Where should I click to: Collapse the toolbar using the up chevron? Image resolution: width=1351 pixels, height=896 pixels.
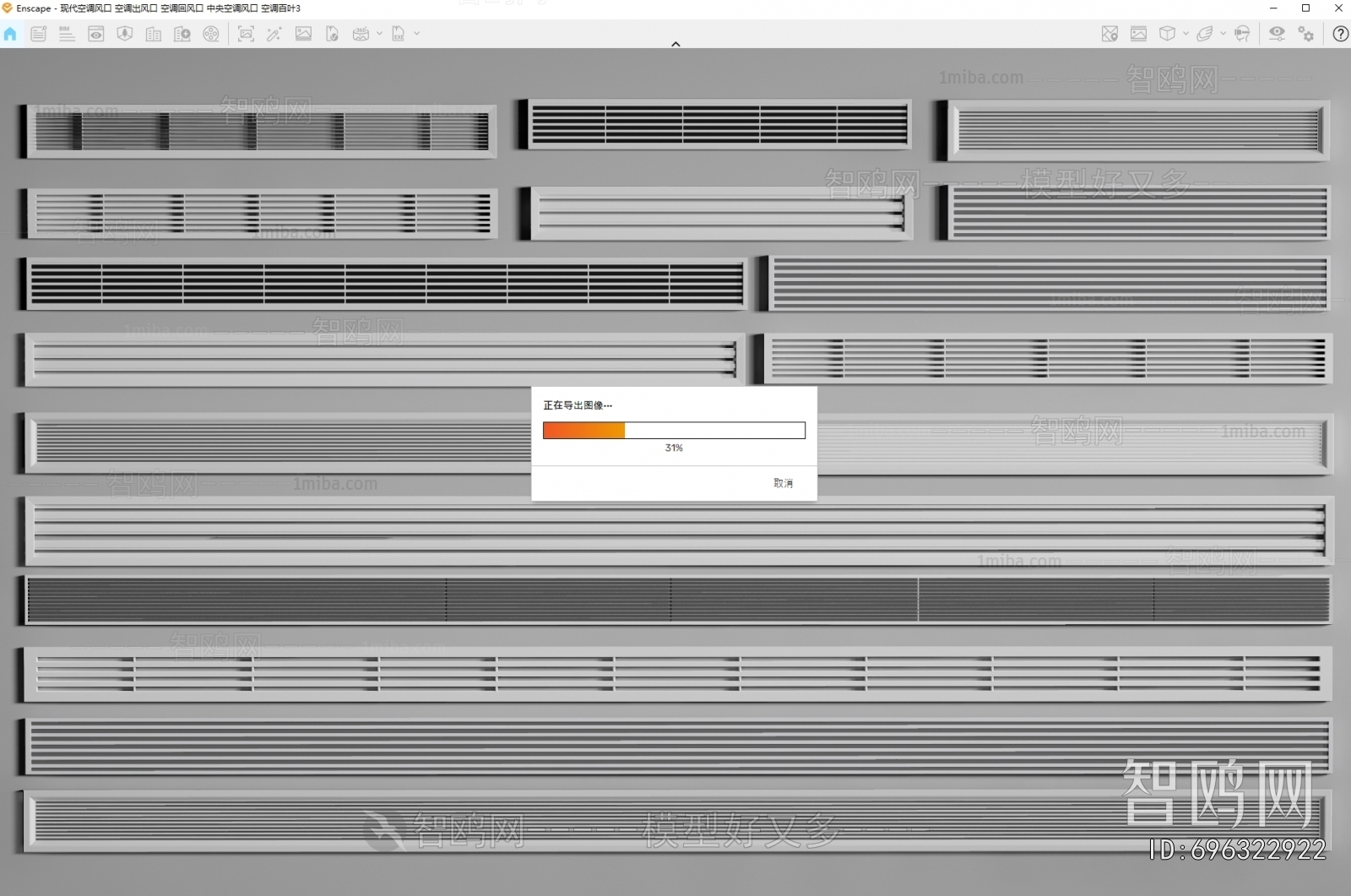(x=675, y=44)
